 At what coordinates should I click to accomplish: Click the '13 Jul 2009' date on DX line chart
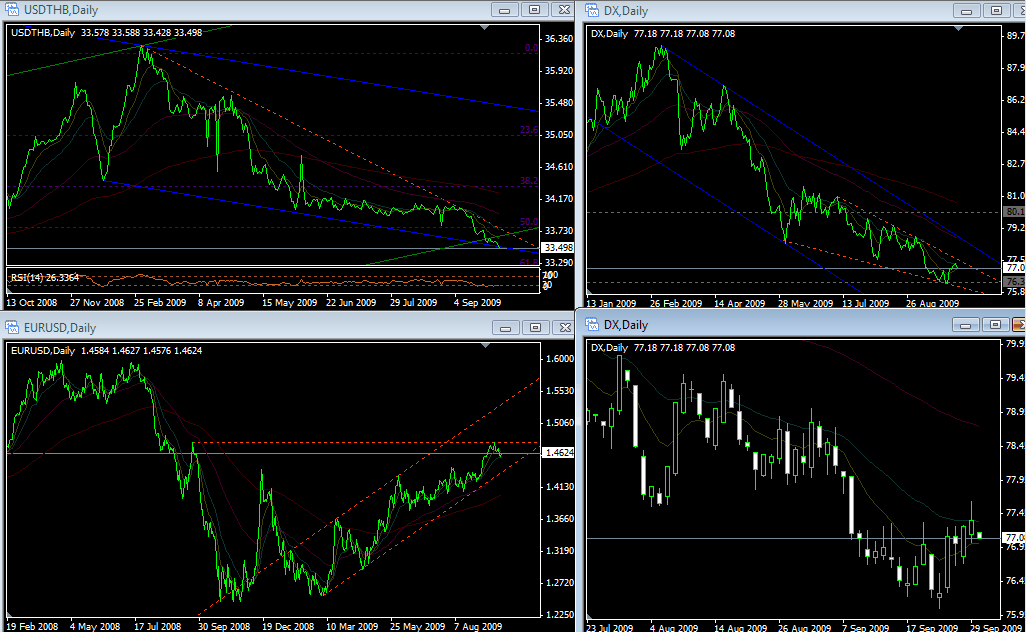pos(865,303)
